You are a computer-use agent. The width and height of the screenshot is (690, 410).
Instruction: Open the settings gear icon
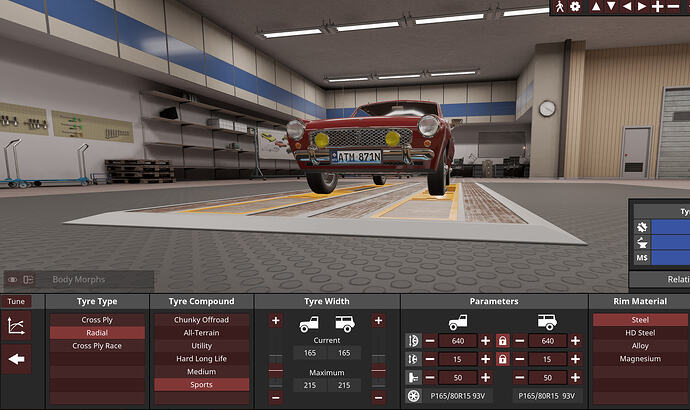[x=575, y=7]
